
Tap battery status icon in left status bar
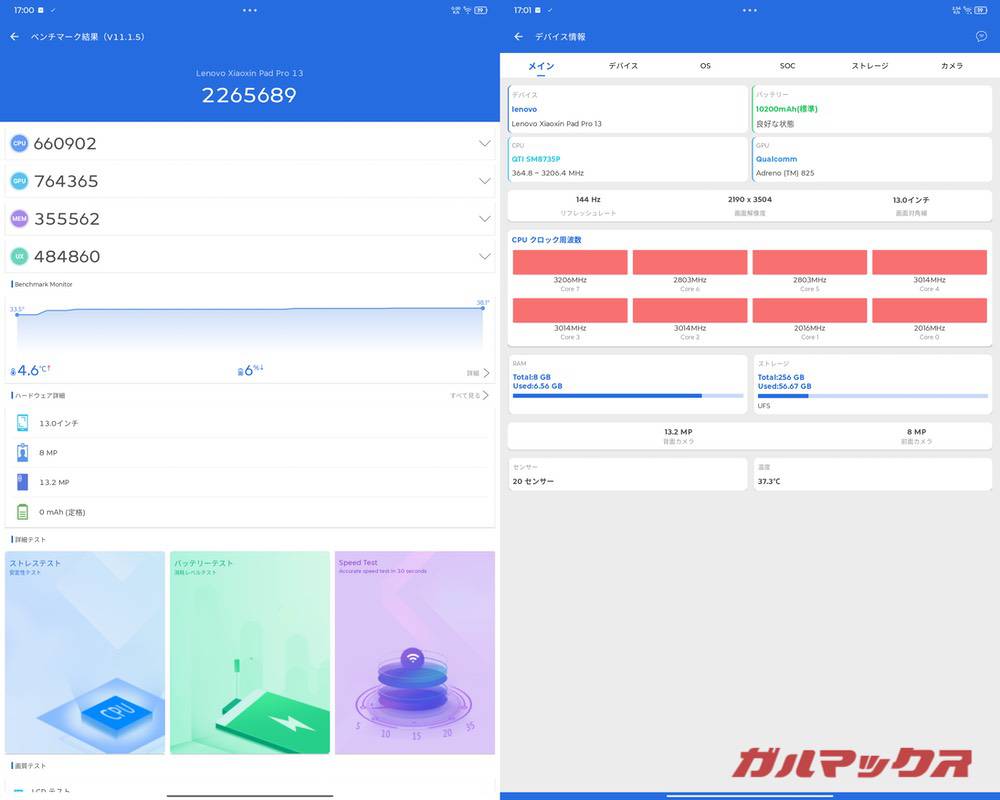click(481, 10)
